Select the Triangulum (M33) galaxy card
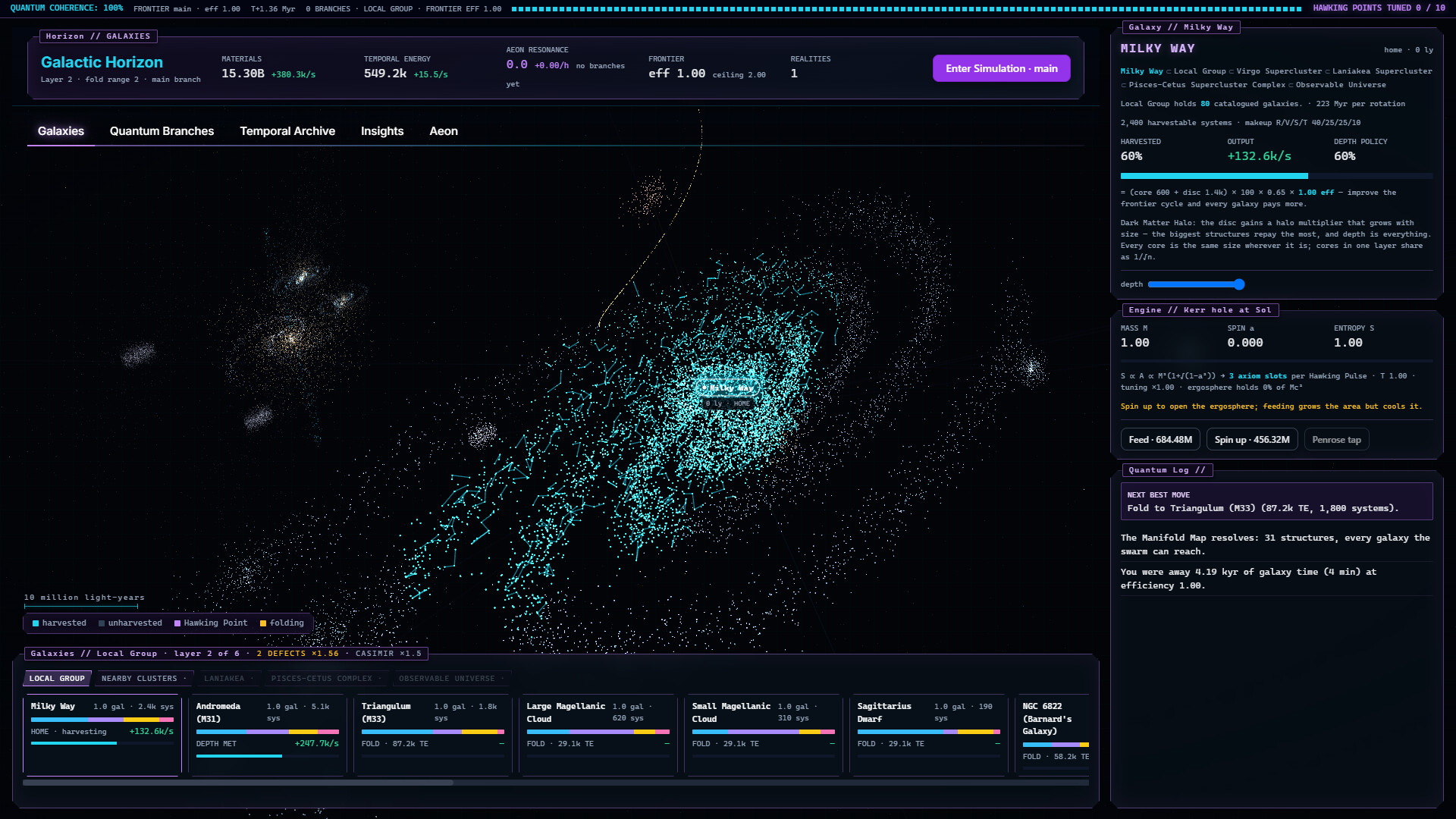Image resolution: width=1456 pixels, height=819 pixels. 433,734
